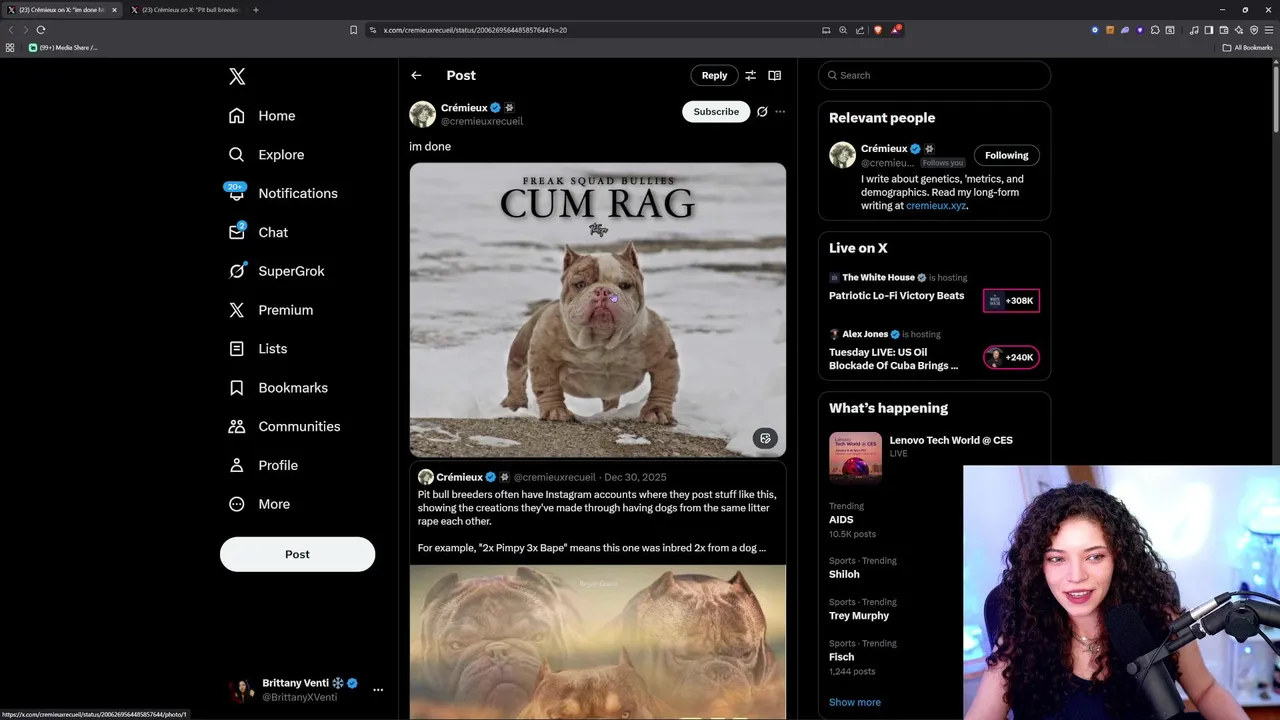The image size is (1280, 720).
Task: Click the Subscribe button
Action: (716, 111)
